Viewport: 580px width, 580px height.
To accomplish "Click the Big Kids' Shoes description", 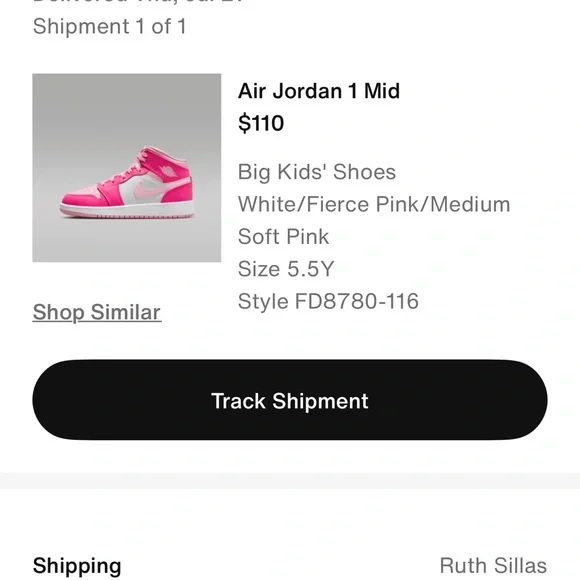I will tap(317, 172).
